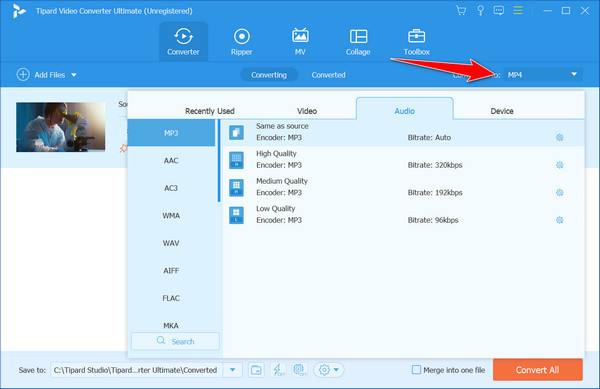Viewport: 600px width, 389px height.
Task: Select FLAC format in list
Action: [171, 298]
